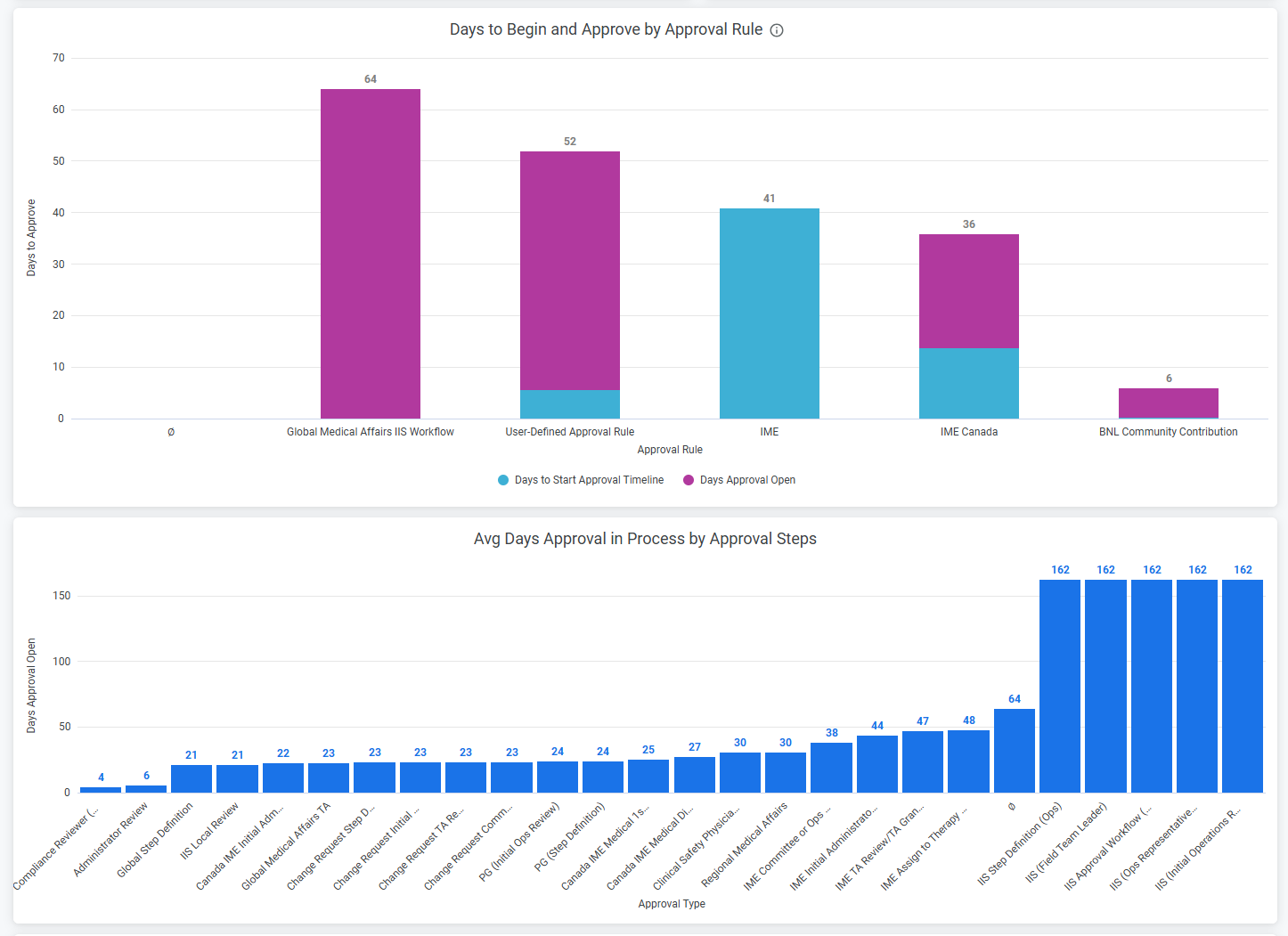Select the Global Medical Affairs IIS Workflow purple bar
This screenshot has height=936, width=1288.
pos(371,254)
